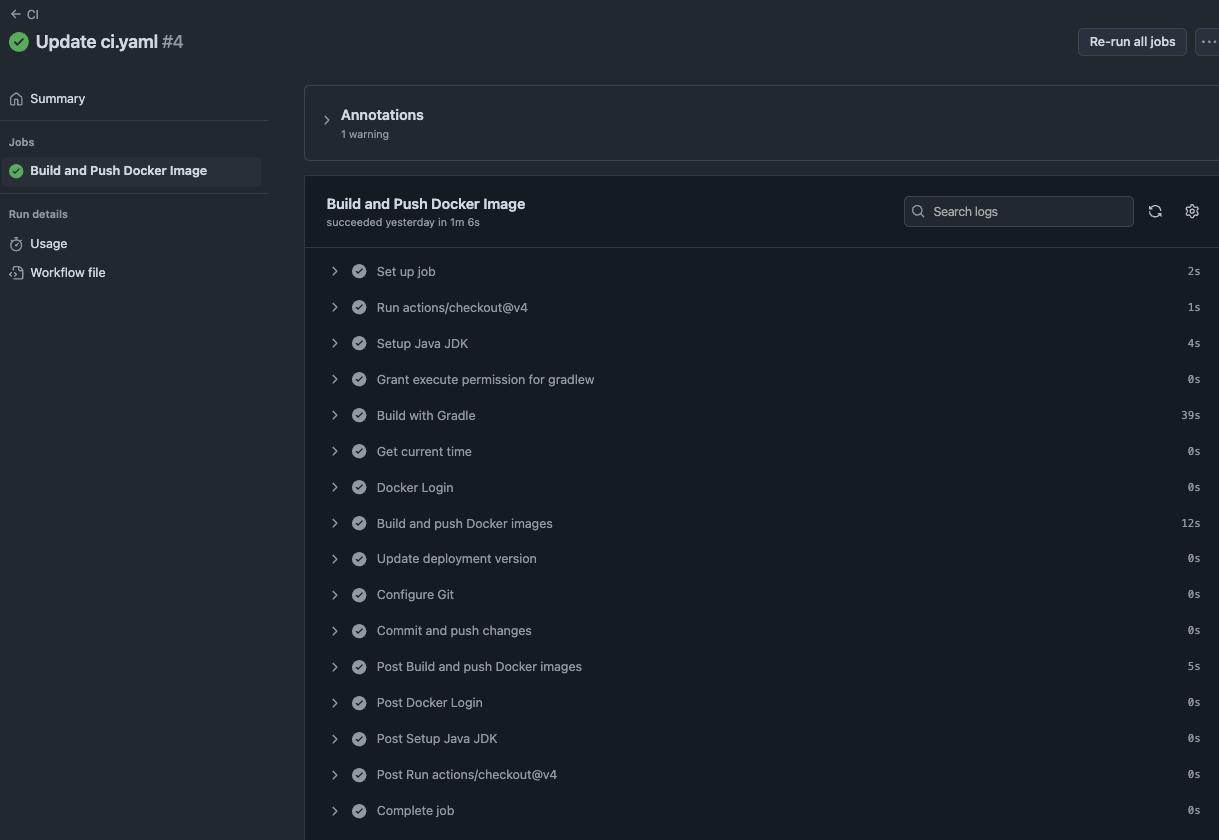The image size is (1219, 840).
Task: Click the Docker Login step label
Action: click(415, 487)
